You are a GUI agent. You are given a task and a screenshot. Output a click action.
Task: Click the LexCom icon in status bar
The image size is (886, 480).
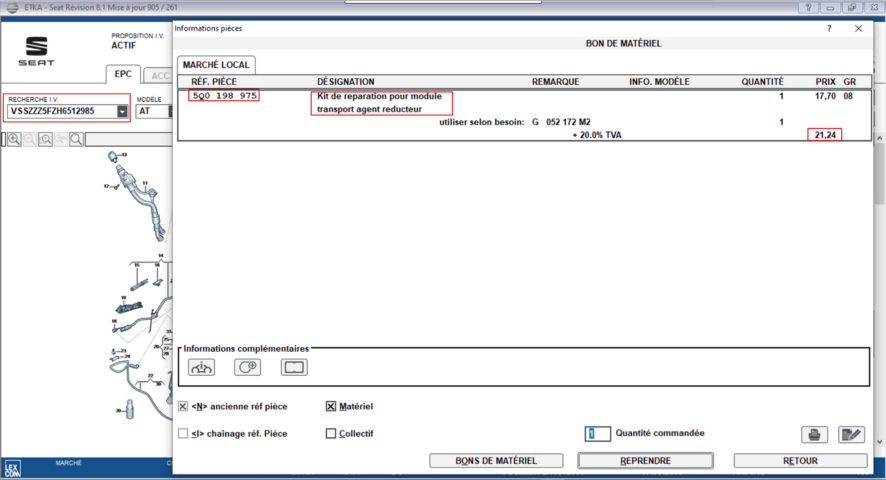pos(12,469)
